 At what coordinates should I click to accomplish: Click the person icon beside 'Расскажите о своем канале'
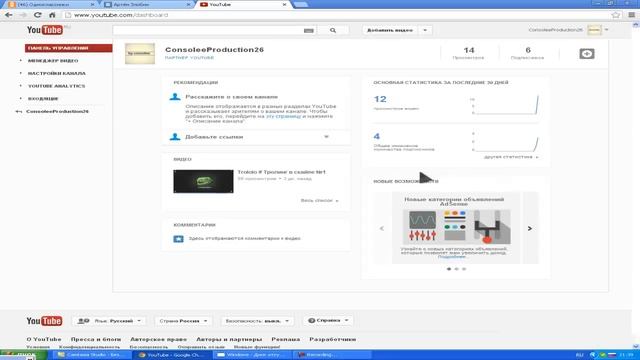pos(175,97)
